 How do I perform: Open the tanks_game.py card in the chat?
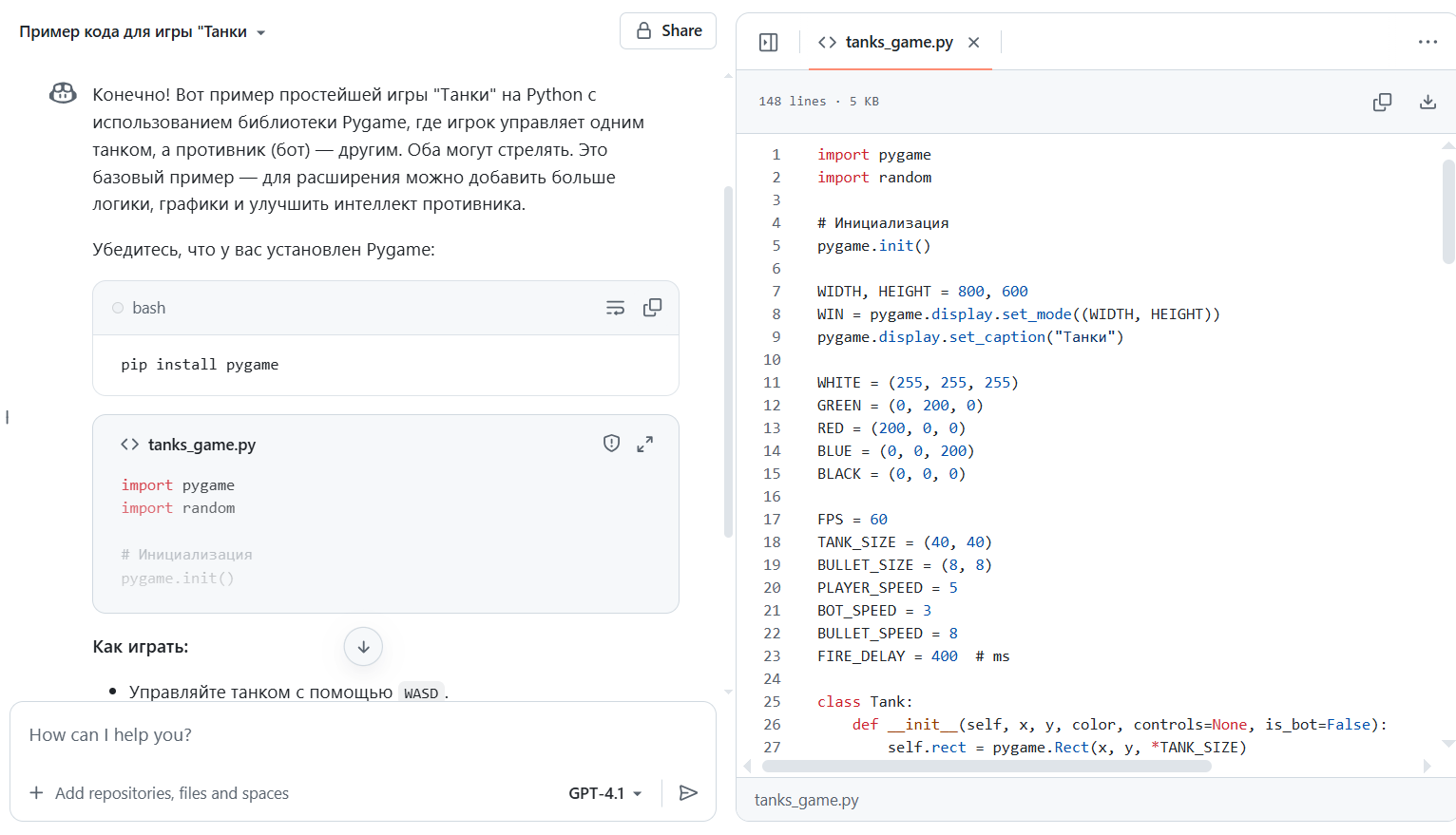pos(201,445)
